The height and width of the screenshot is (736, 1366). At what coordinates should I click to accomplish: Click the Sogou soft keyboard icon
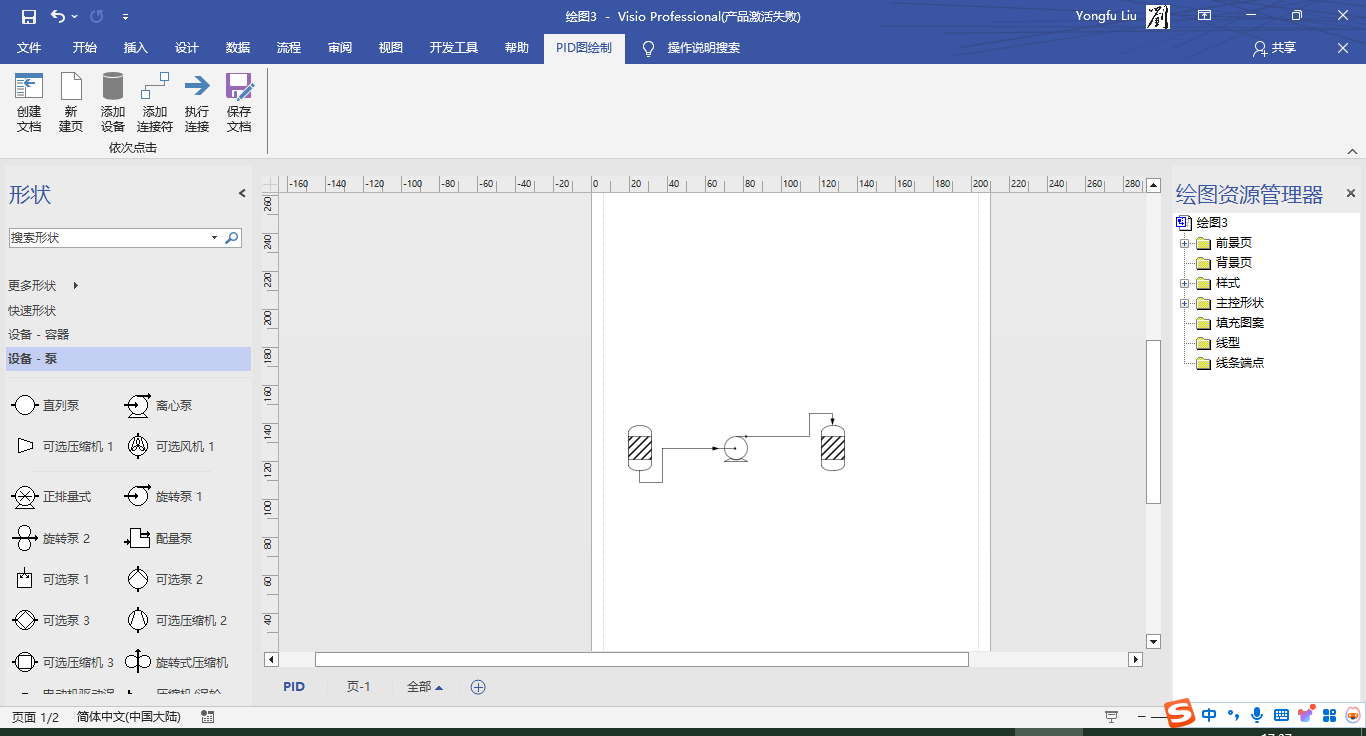point(1281,715)
